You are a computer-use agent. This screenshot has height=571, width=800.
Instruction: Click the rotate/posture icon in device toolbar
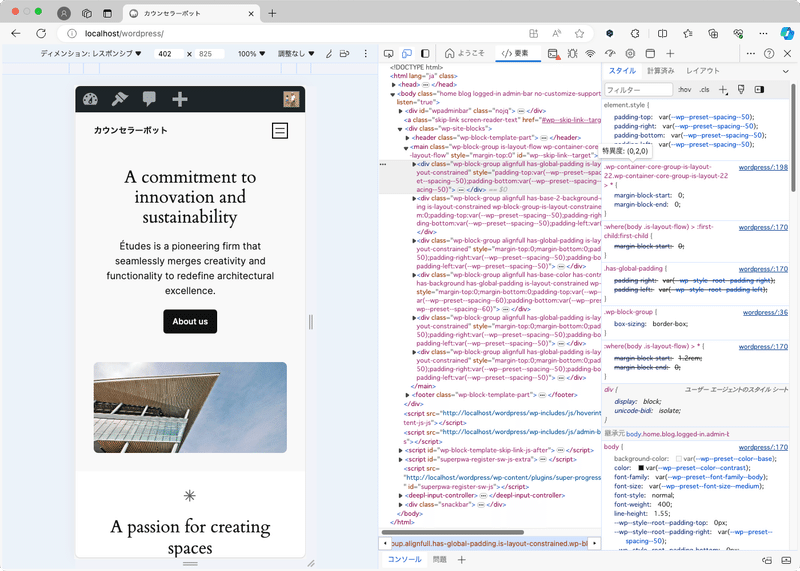click(x=345, y=54)
